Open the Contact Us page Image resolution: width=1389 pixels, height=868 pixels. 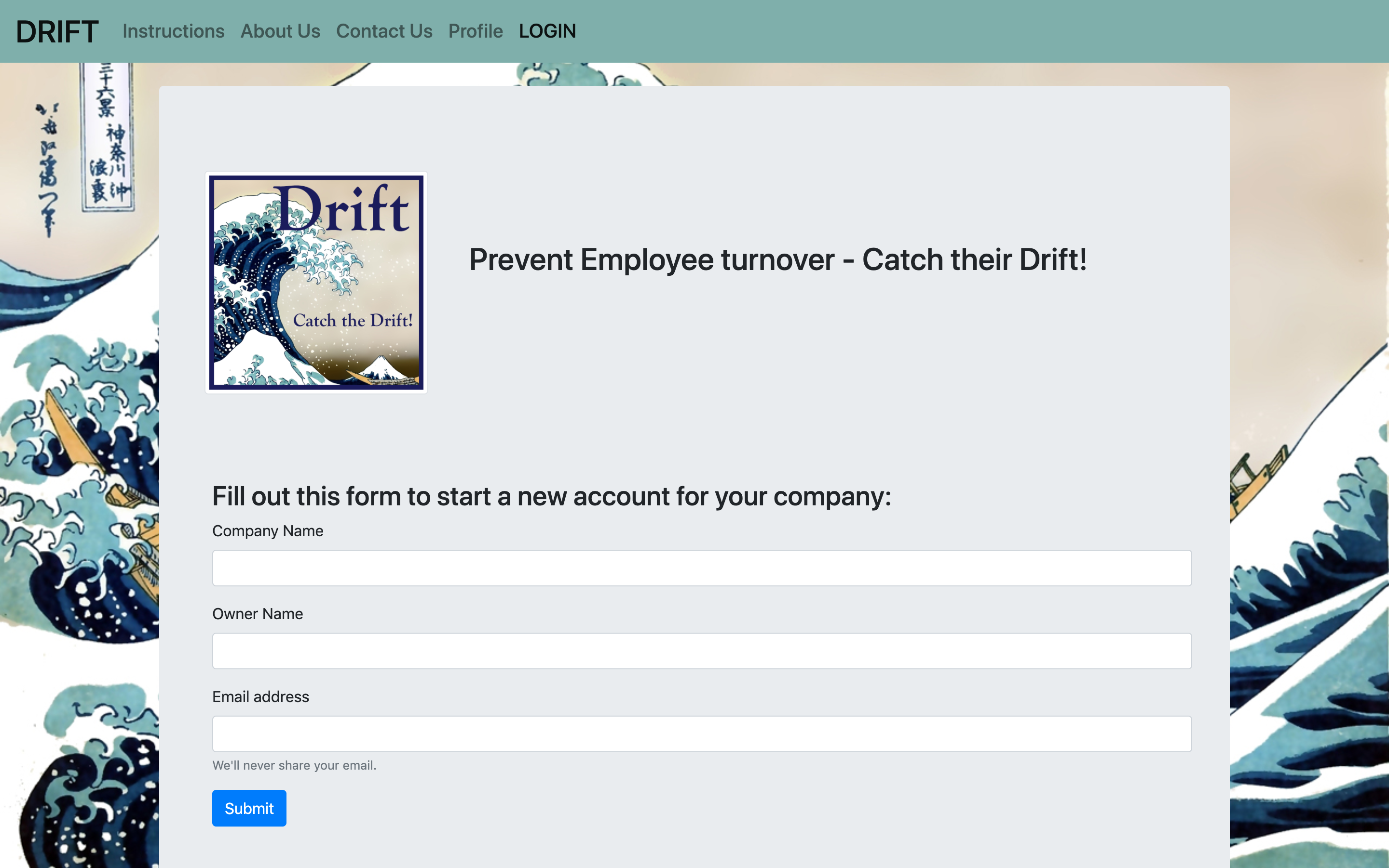point(384,31)
